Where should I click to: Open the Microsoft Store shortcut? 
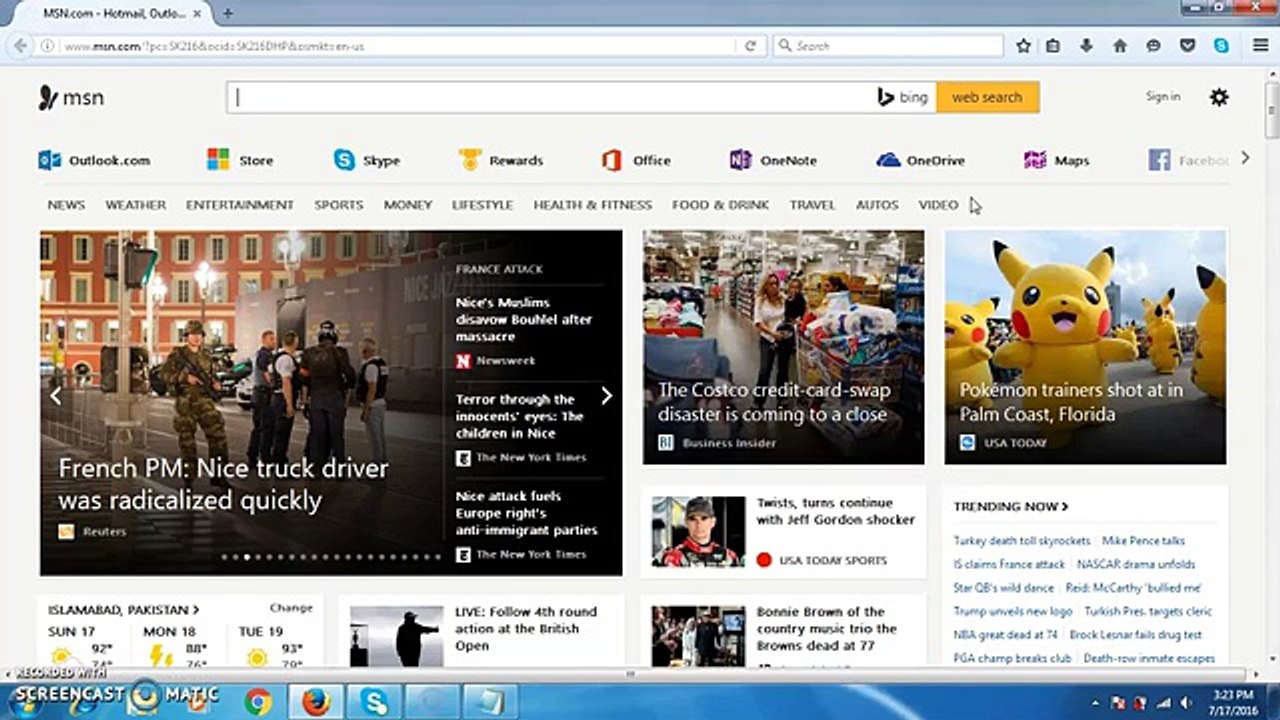coord(240,160)
